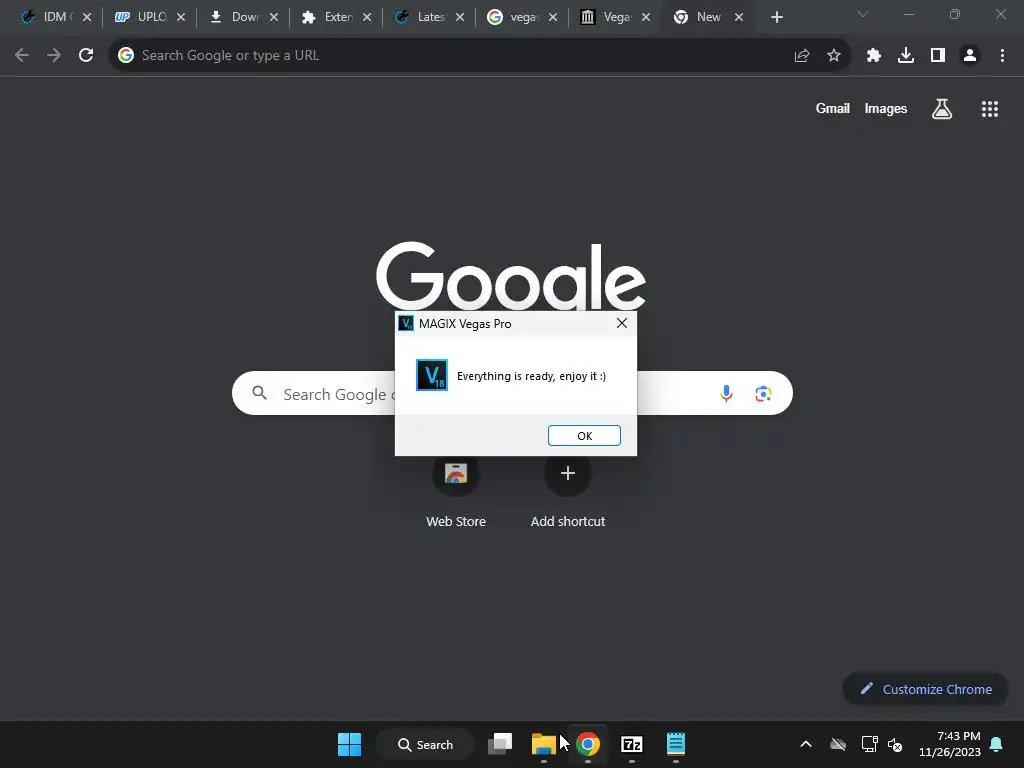The image size is (1024, 768).
Task: Open a new browser tab
Action: coord(776,18)
